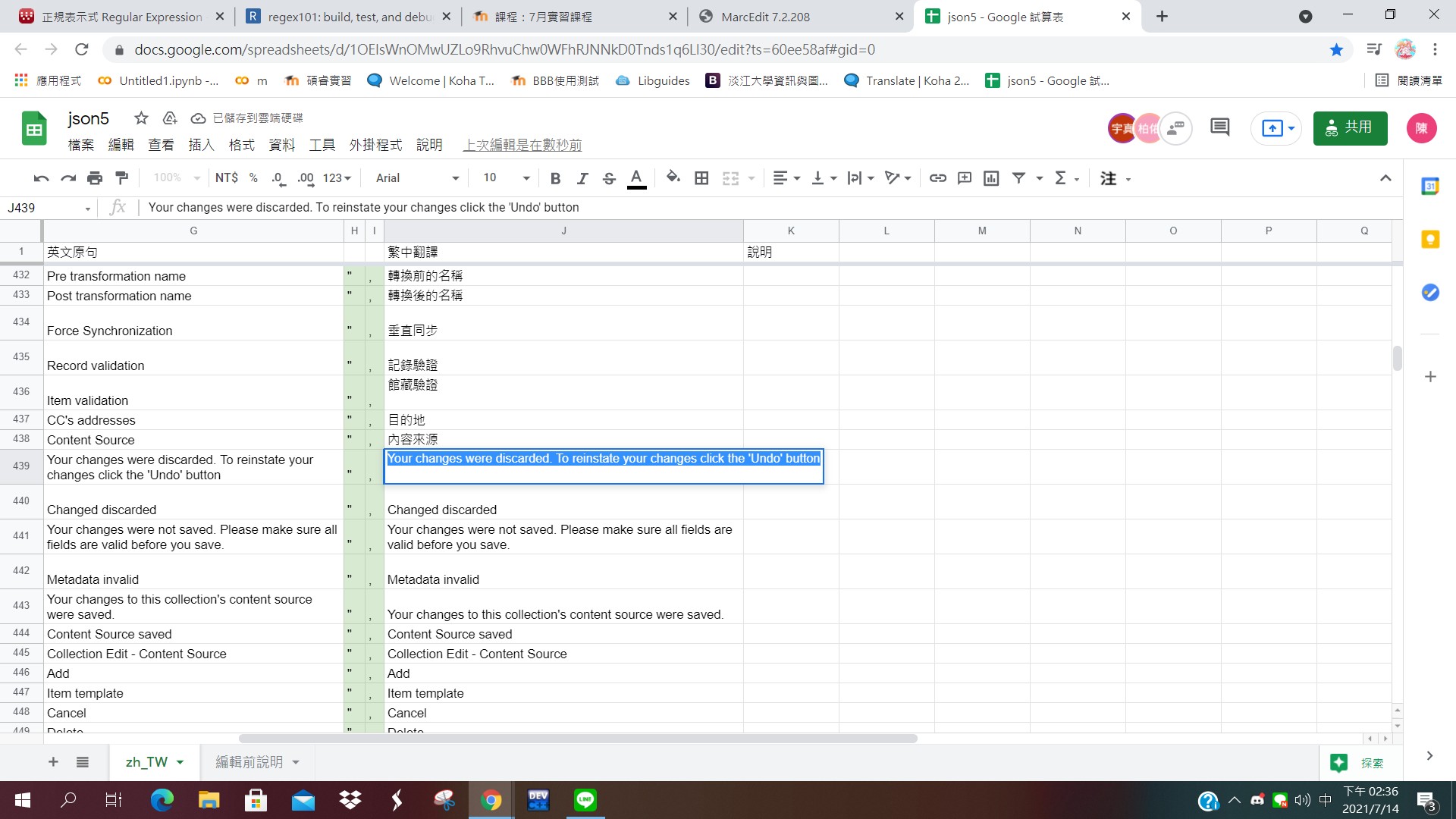Select the paint format tool
This screenshot has height=819, width=1456.
pos(121,178)
